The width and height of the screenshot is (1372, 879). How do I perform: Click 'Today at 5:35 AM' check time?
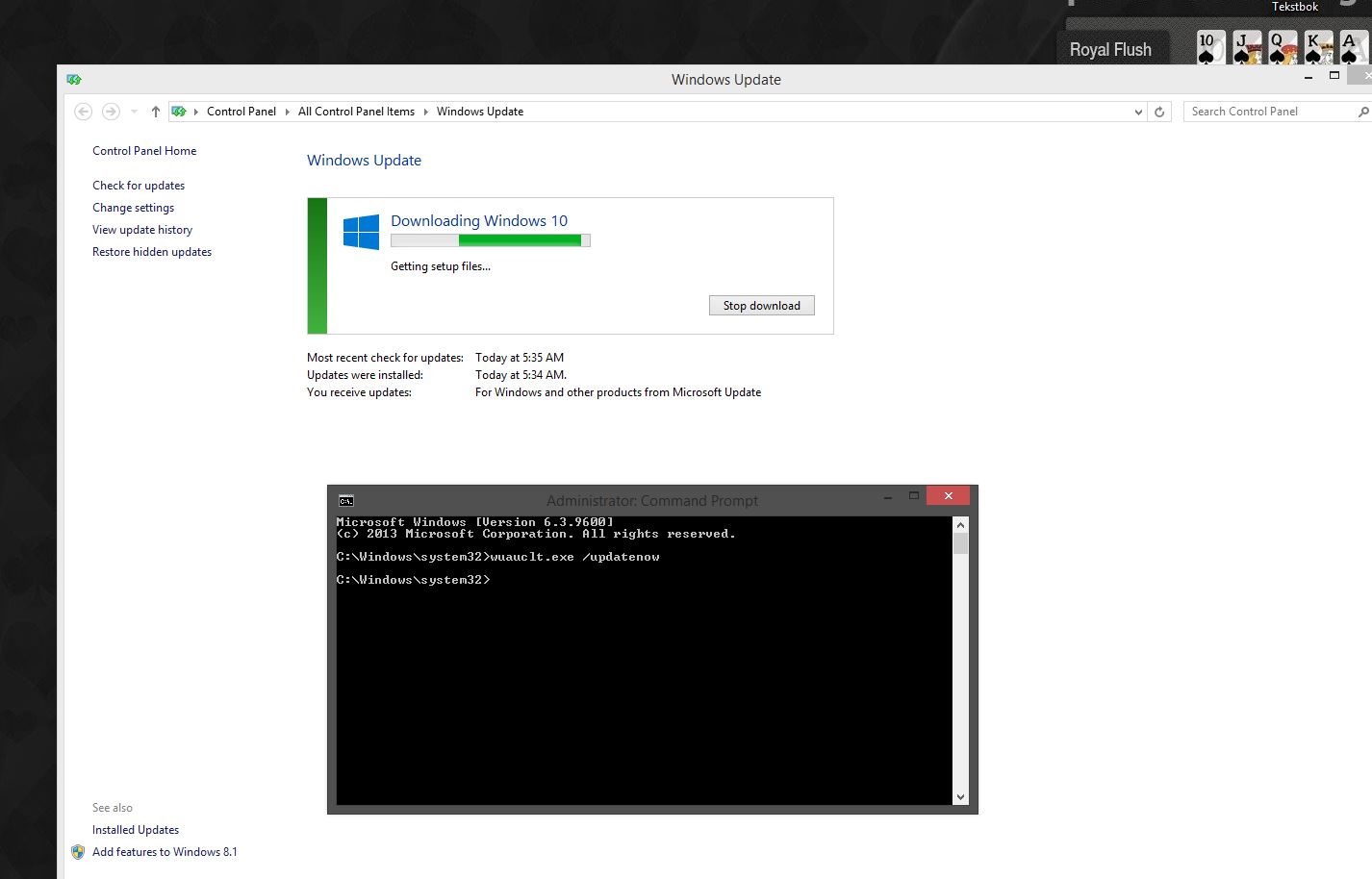[x=520, y=358]
